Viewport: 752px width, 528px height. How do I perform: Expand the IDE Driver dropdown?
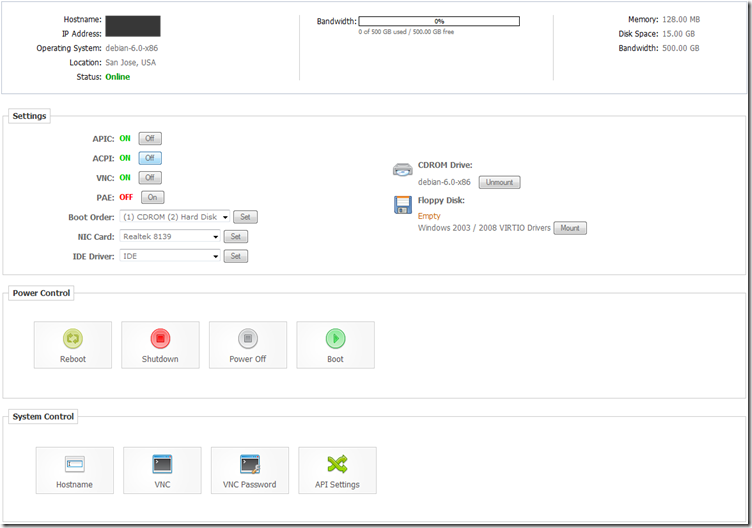[x=170, y=257]
